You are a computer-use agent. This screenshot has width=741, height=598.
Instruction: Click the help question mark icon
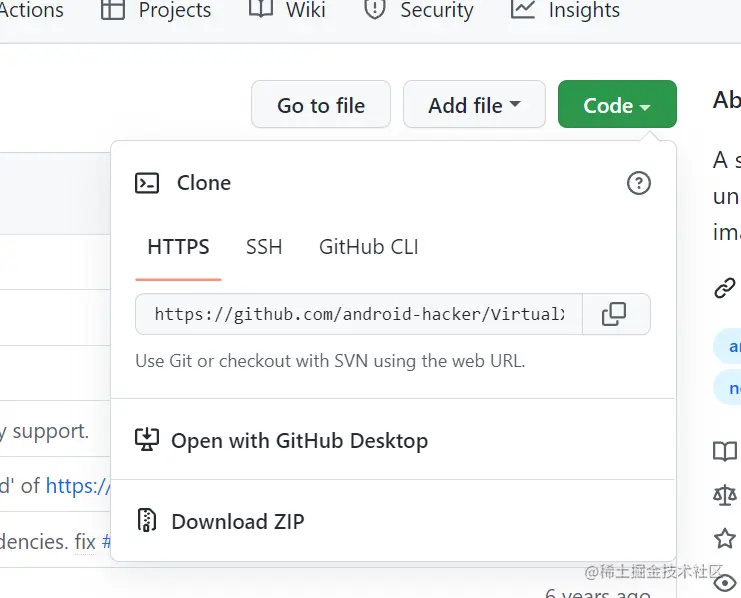638,183
